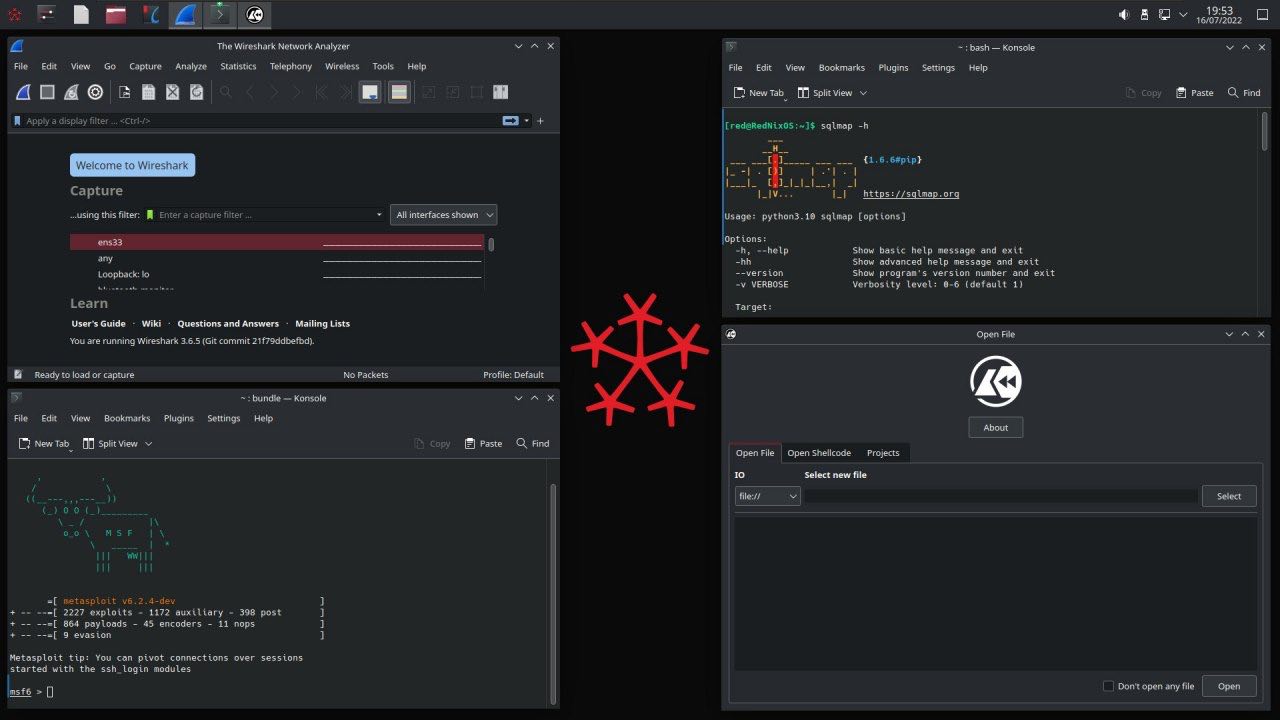1280x720 pixels.
Task: Expand Split View dropdown in bash Konsole
Action: [x=863, y=93]
